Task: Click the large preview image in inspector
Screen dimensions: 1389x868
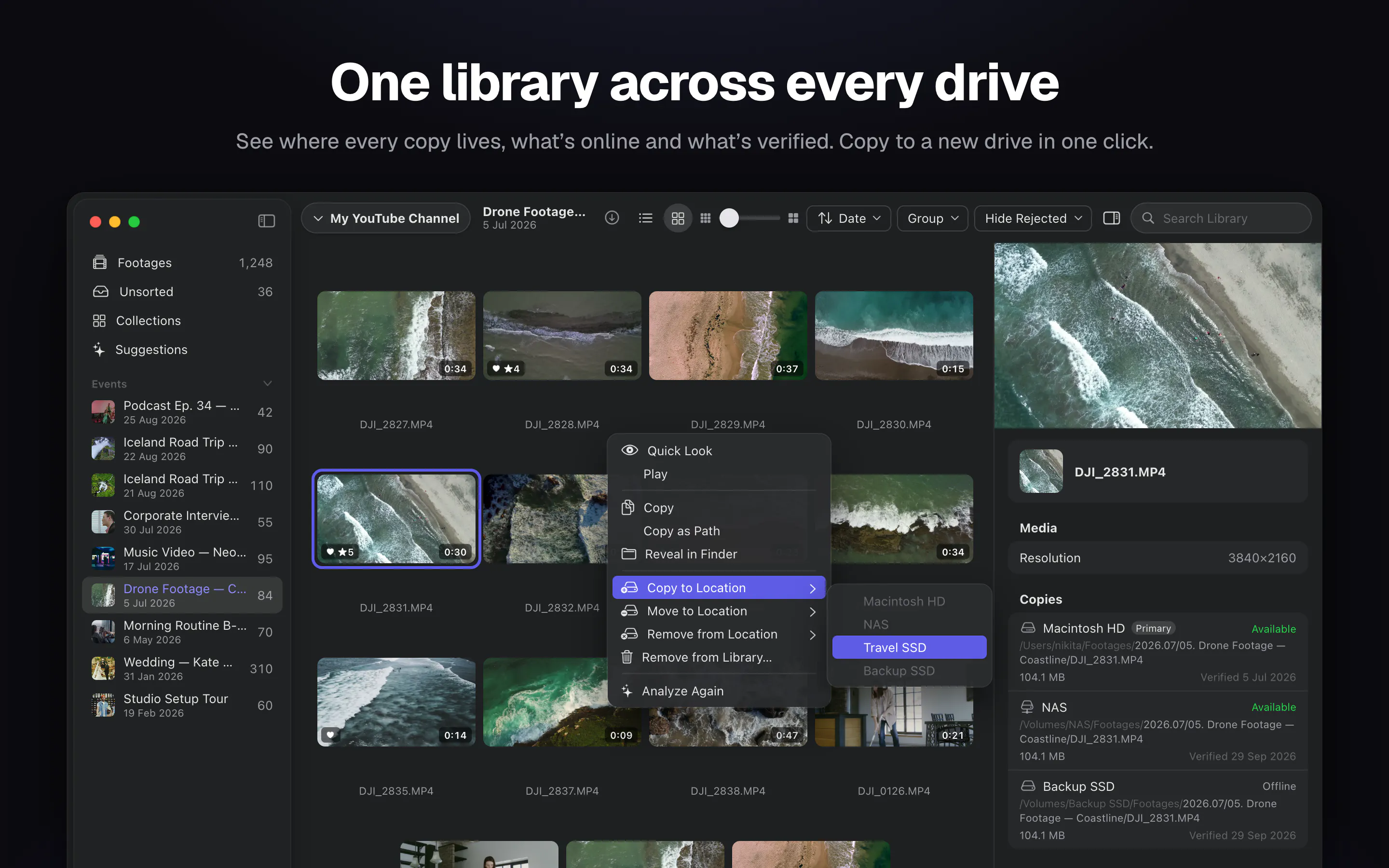Action: pos(1157,335)
